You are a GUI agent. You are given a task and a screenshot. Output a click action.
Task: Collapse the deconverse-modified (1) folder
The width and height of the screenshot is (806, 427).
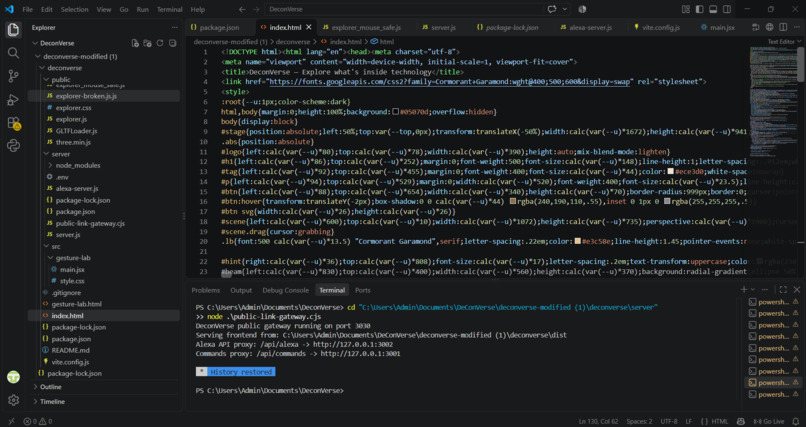[38, 57]
